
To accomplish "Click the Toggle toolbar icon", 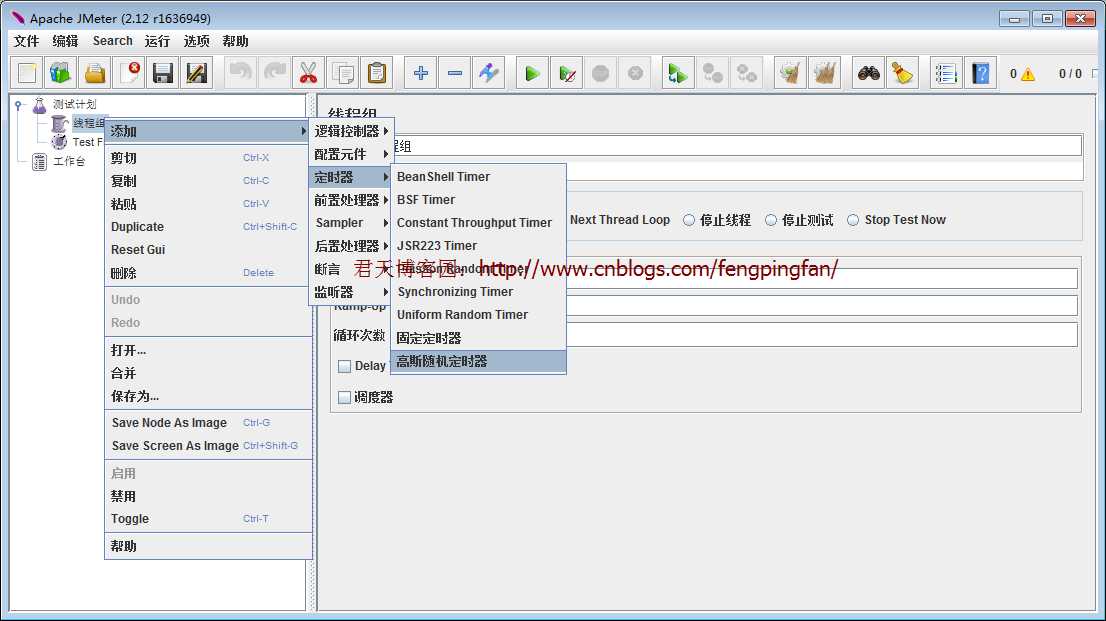I will pyautogui.click(x=489, y=73).
